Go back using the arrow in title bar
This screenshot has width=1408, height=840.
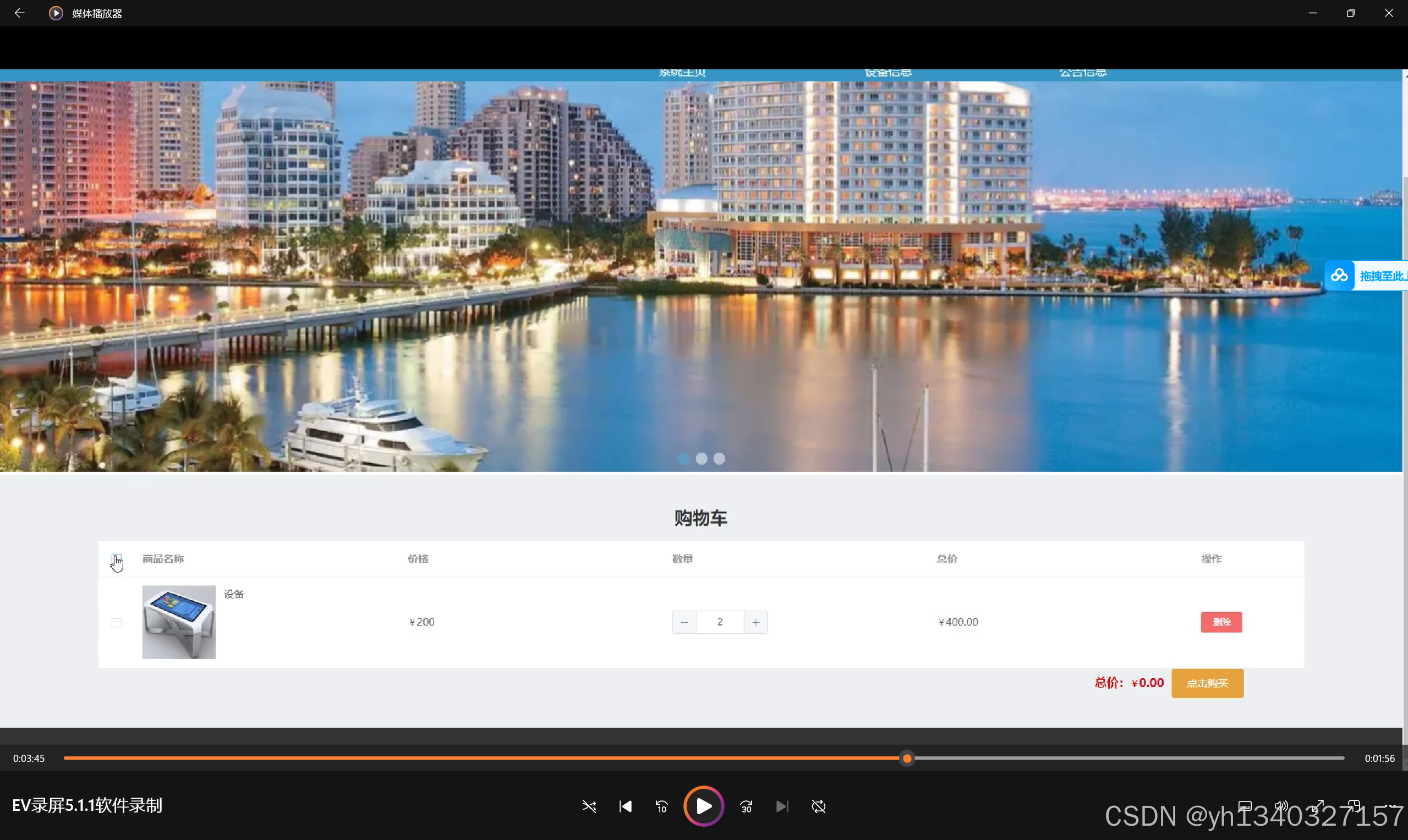coord(20,13)
